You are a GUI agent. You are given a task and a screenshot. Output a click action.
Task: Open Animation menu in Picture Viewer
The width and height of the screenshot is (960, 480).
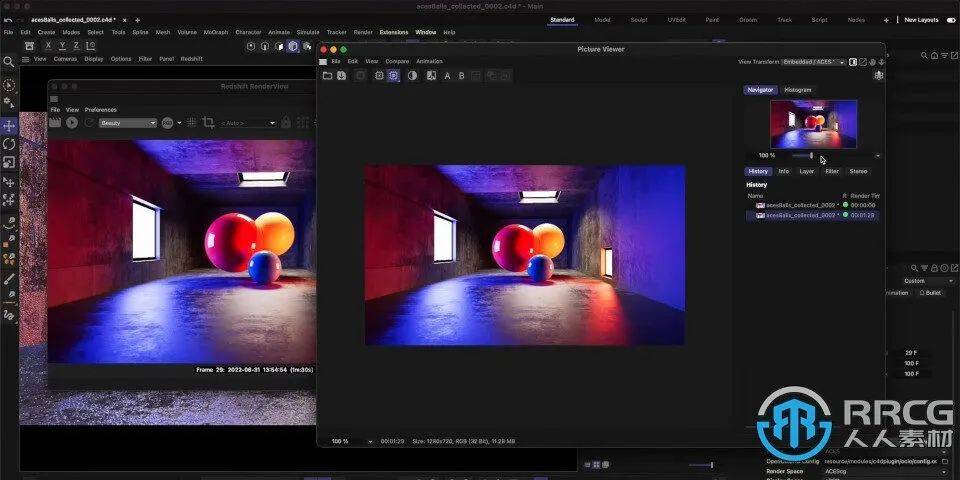[x=429, y=61]
